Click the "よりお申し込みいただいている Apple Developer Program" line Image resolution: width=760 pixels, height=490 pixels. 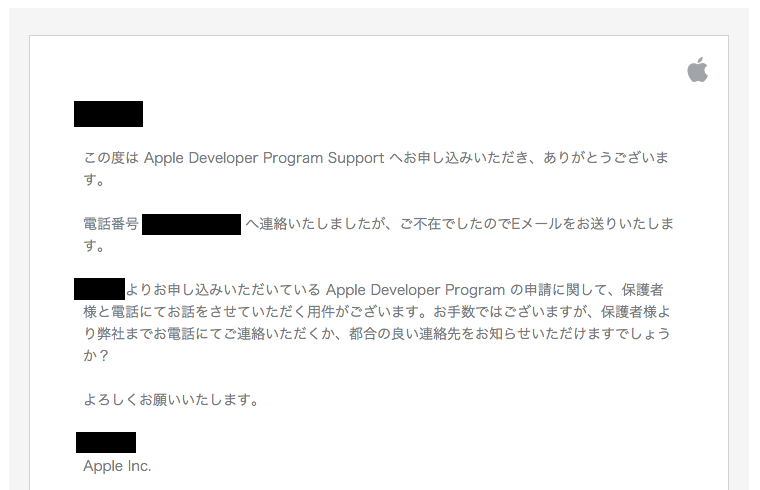pos(395,290)
